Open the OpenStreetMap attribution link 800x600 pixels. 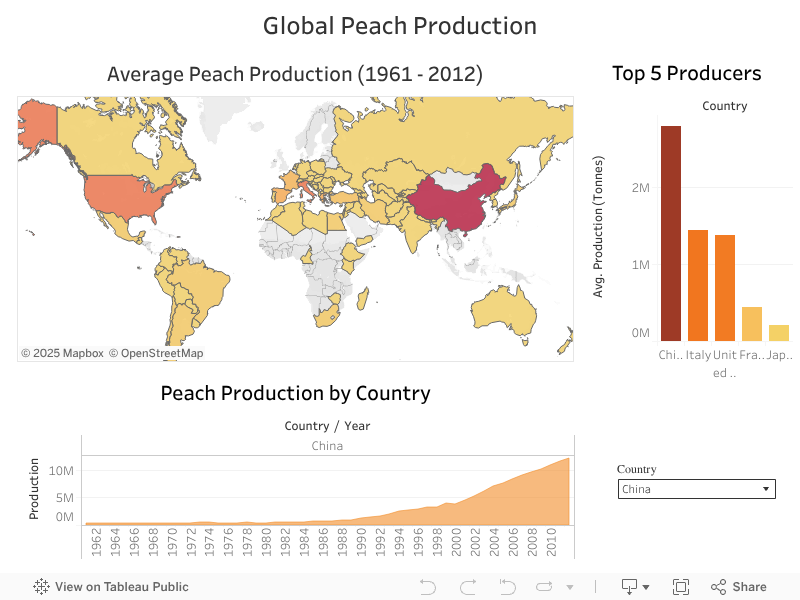click(157, 352)
